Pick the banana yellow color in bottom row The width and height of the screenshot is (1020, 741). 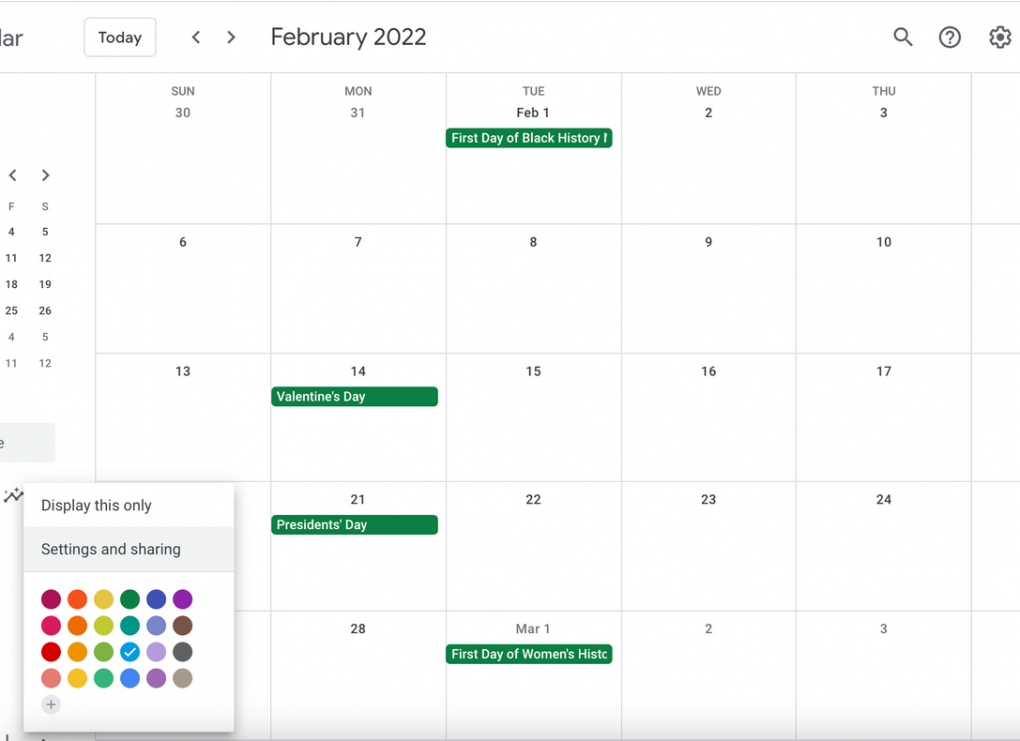coord(77,678)
